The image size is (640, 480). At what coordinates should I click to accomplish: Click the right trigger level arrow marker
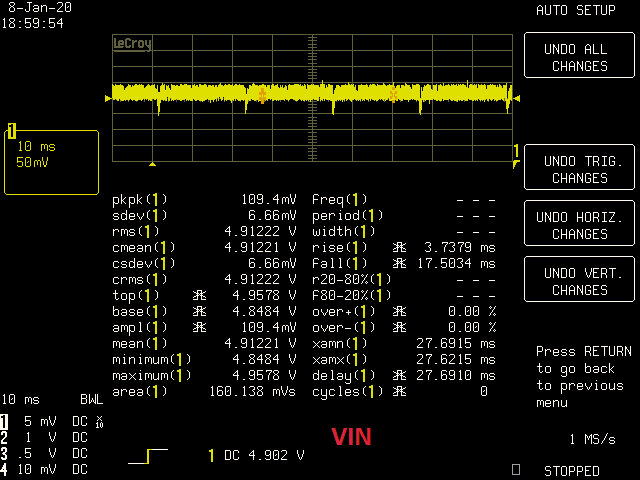tap(517, 98)
